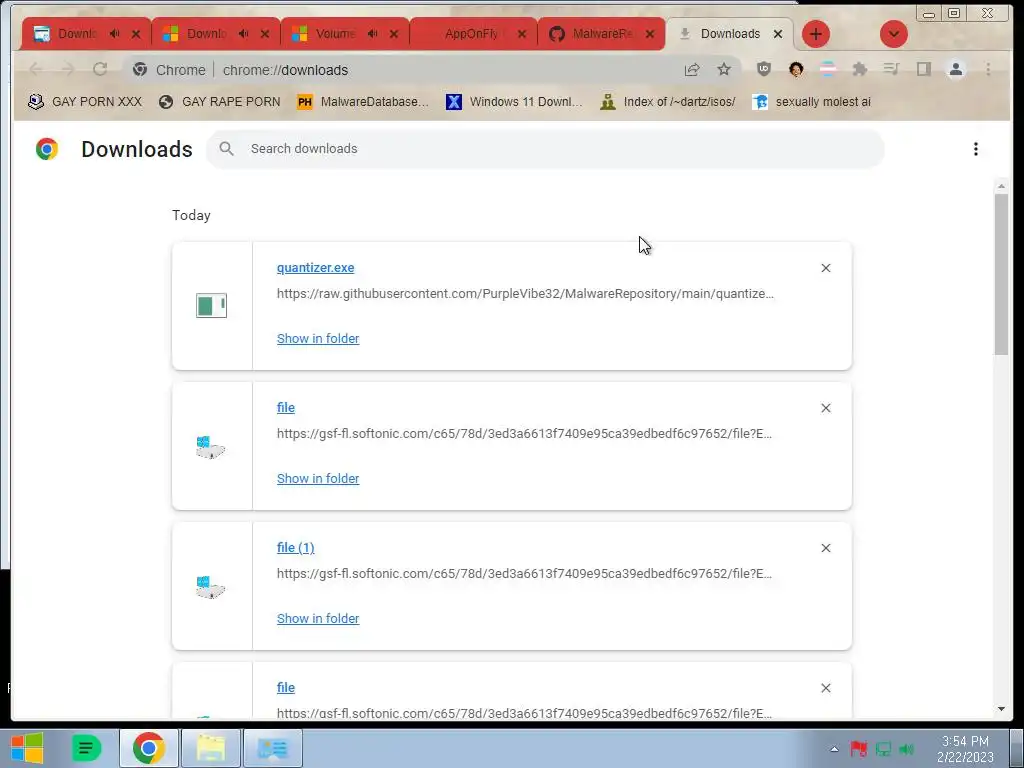1024x768 pixels.
Task: Open the green chat app in the taskbar
Action: (86, 748)
